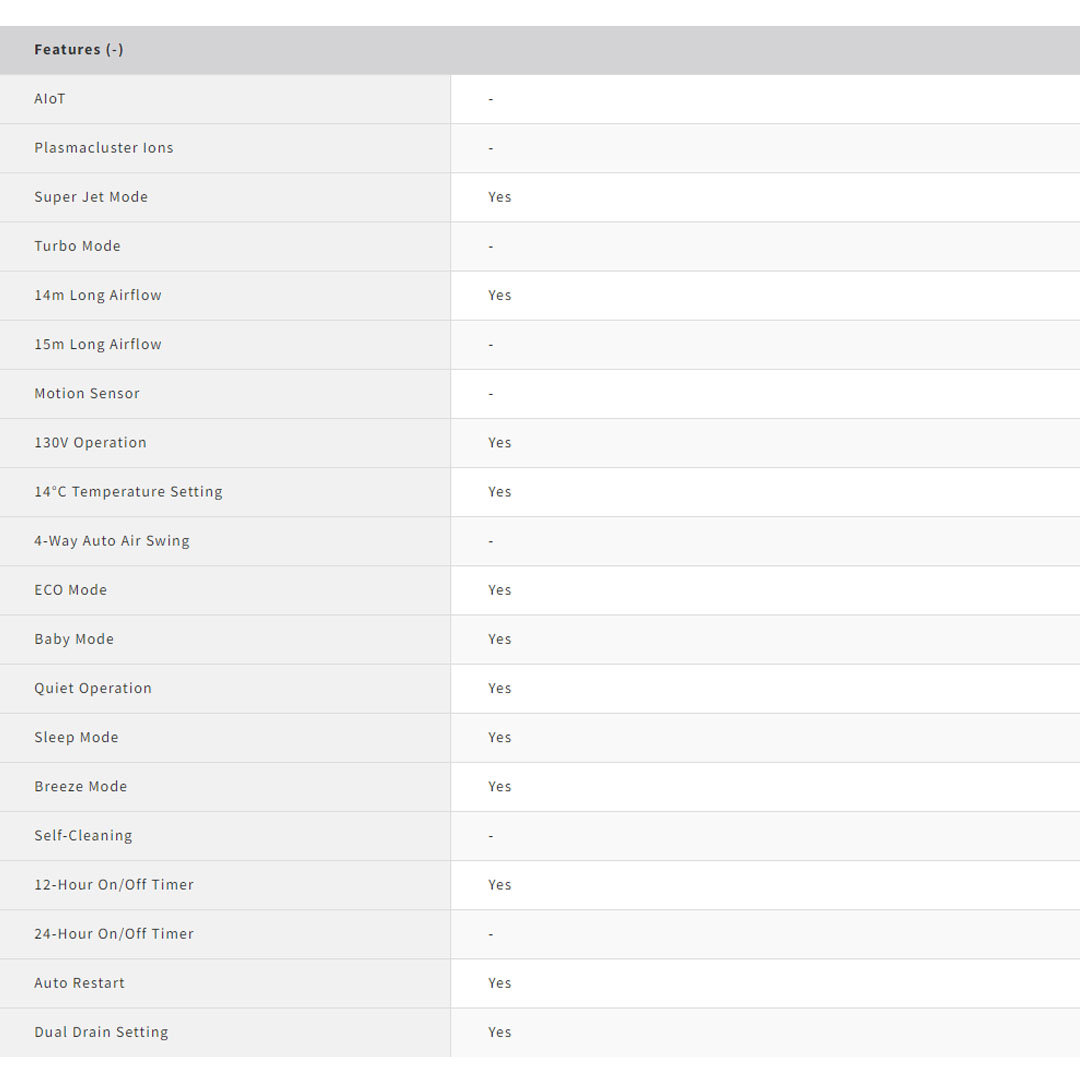Image resolution: width=1080 pixels, height=1080 pixels.
Task: Click the Sleep Mode label
Action: [76, 737]
